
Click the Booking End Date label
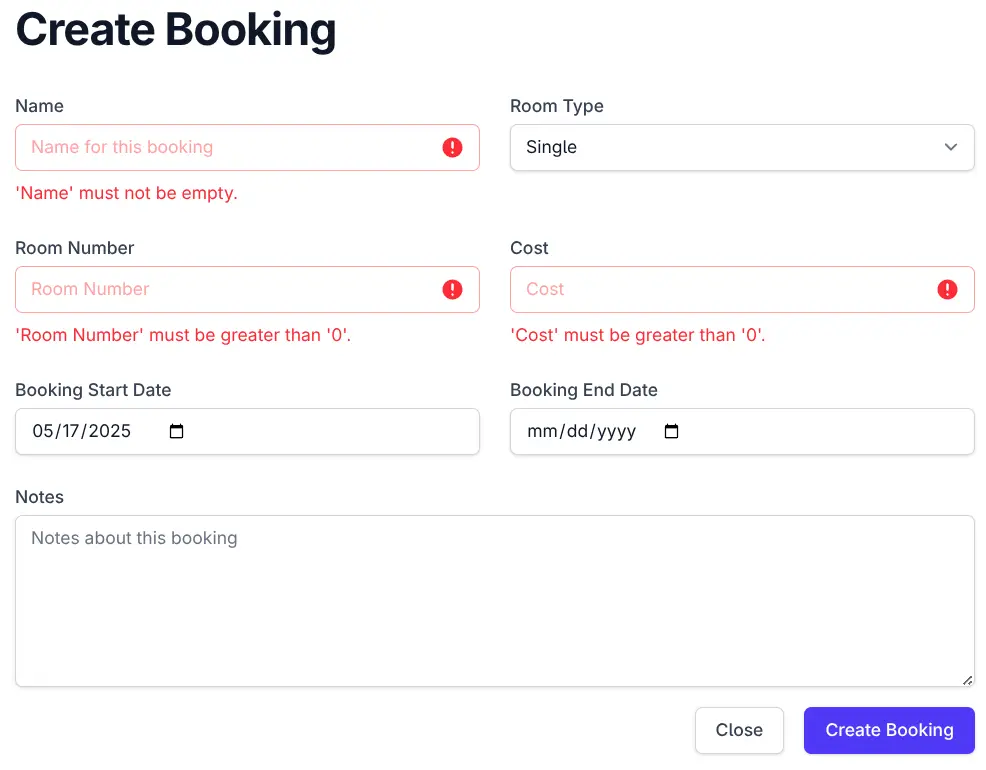(x=584, y=390)
